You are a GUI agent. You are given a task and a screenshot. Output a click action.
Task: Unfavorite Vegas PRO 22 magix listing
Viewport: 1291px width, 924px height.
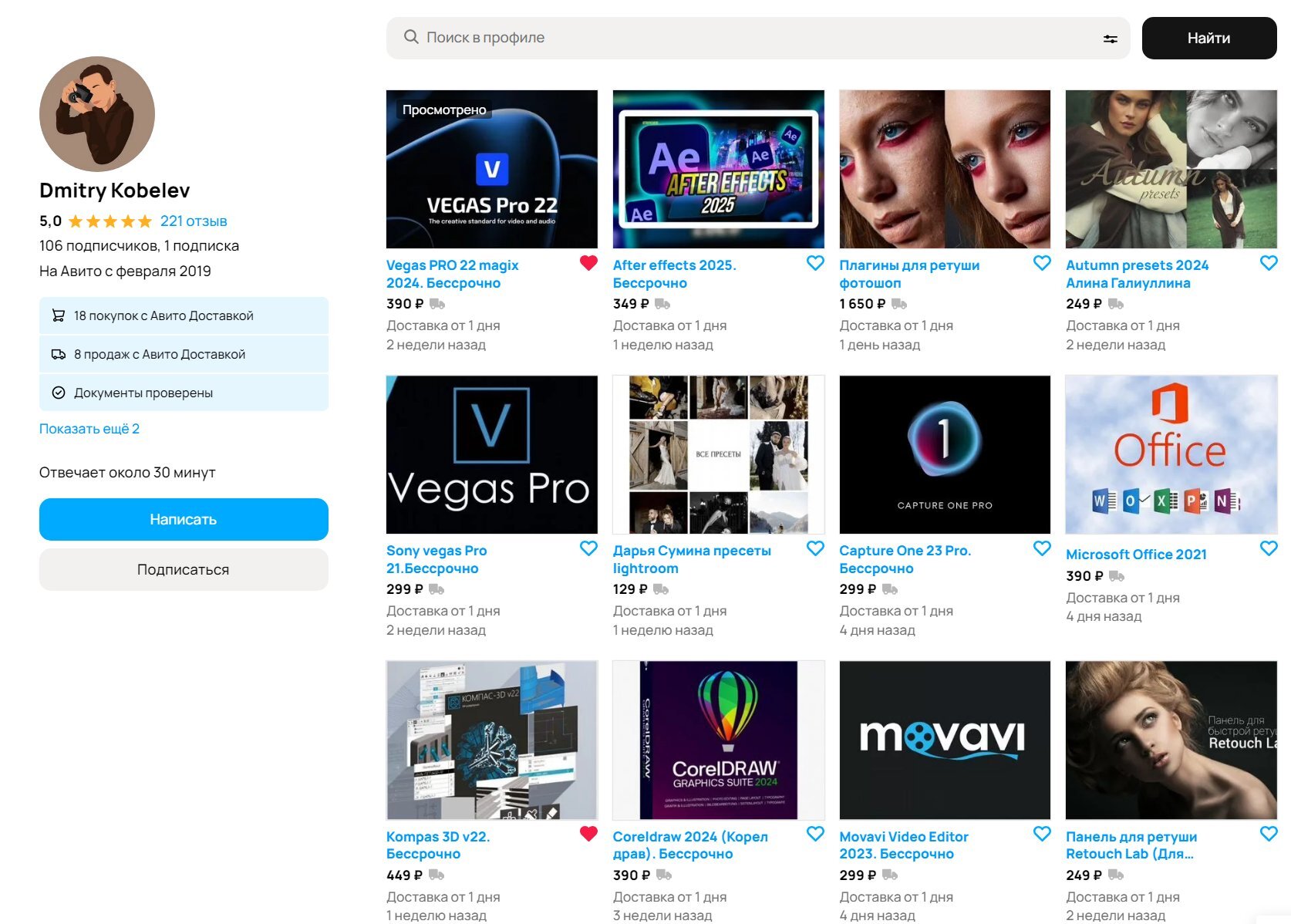click(x=588, y=263)
